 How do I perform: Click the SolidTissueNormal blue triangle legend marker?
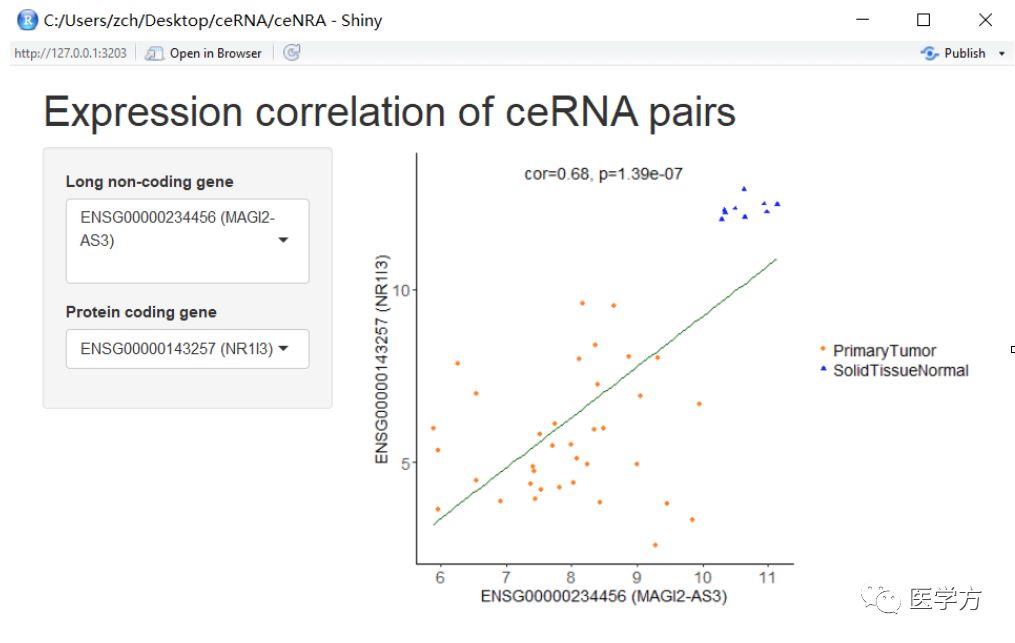click(x=823, y=368)
